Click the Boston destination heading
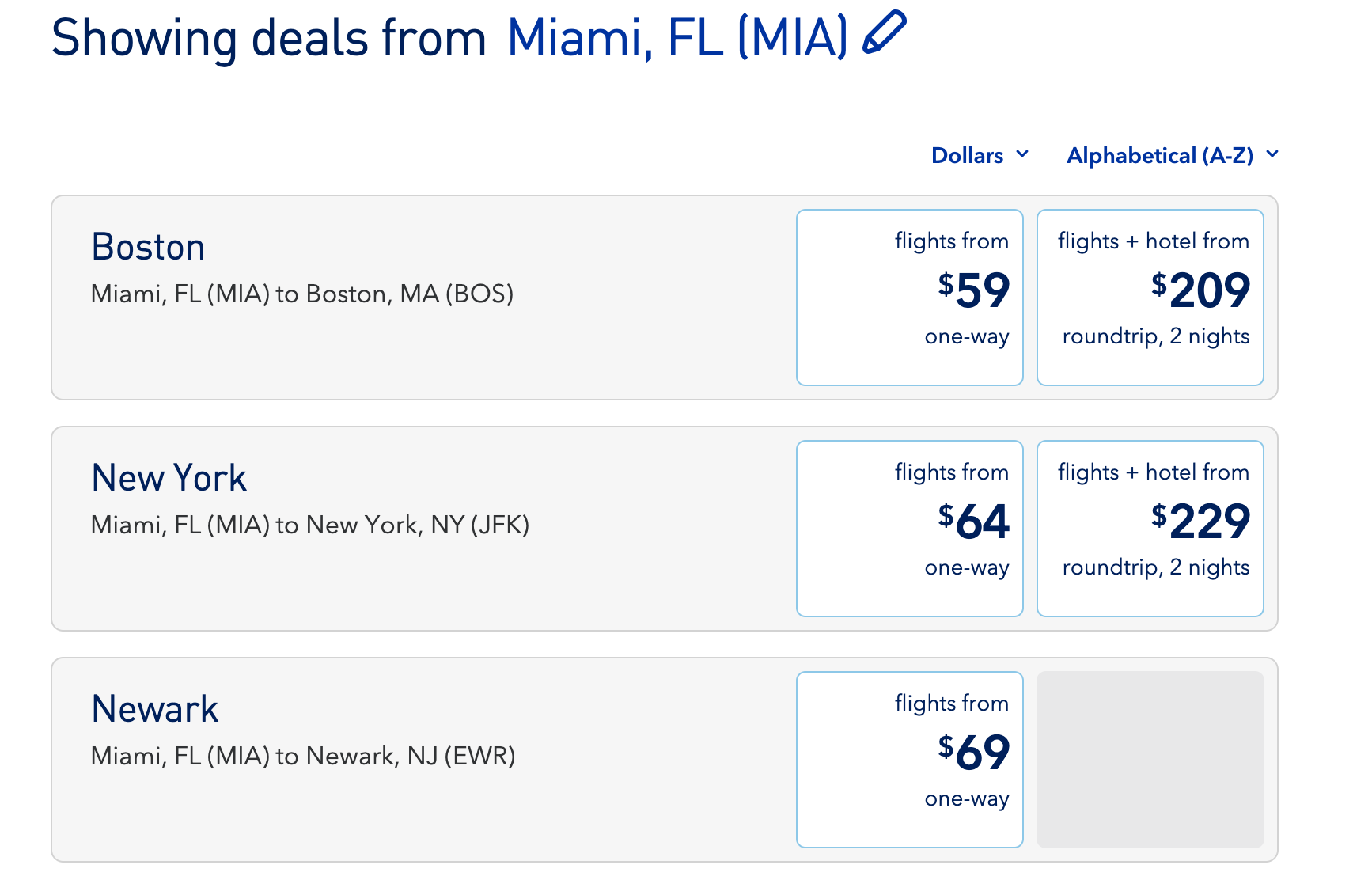 pos(149,247)
